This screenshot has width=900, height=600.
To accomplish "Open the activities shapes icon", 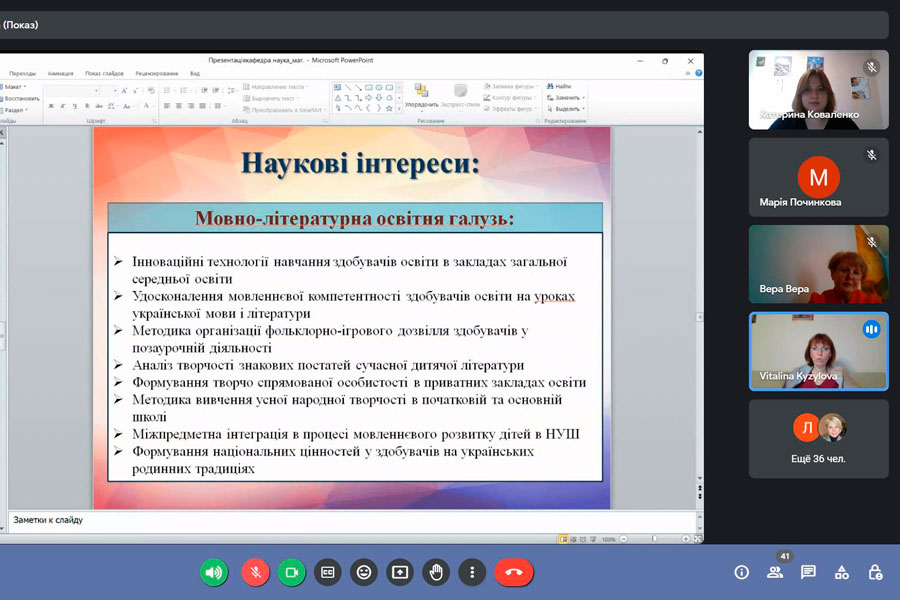I will 842,573.
